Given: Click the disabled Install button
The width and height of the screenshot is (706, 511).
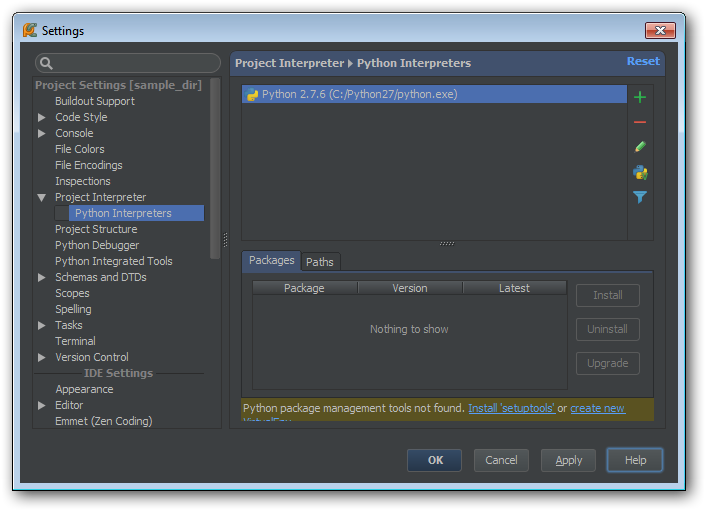Looking at the screenshot, I should tap(608, 295).
